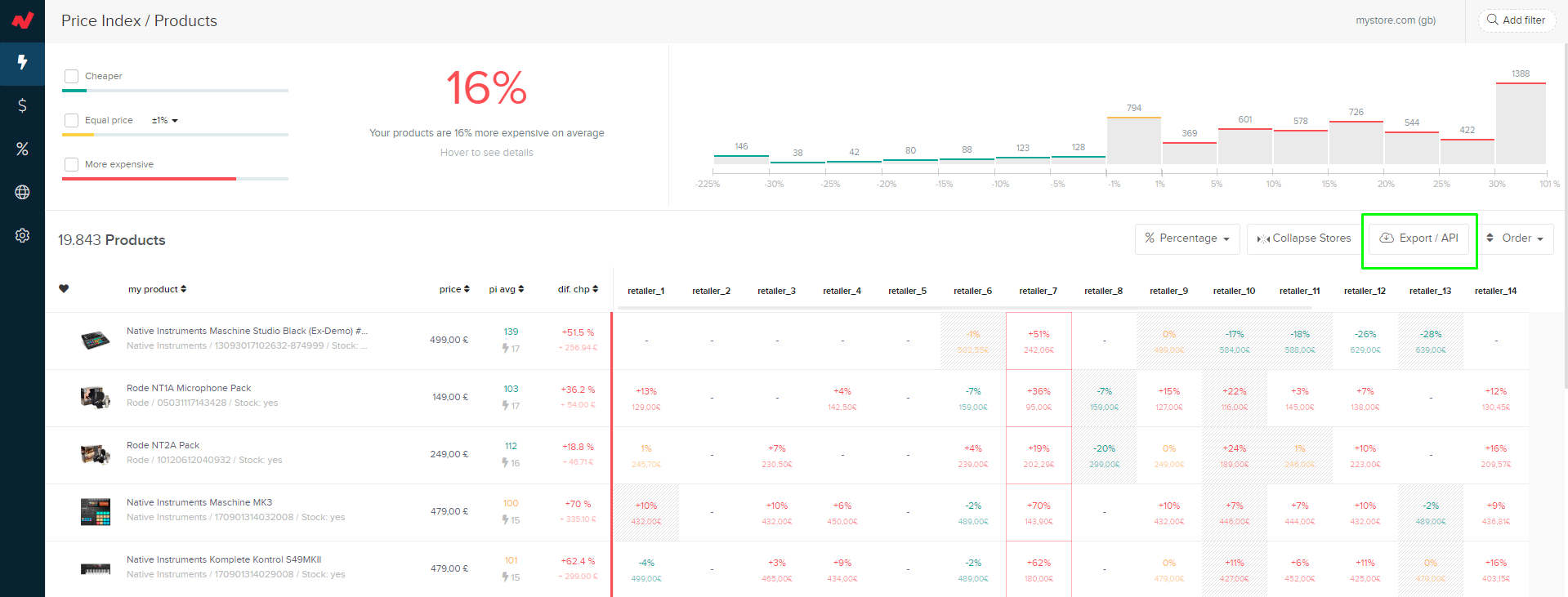Click the Cheaper green progress bar

[176, 91]
